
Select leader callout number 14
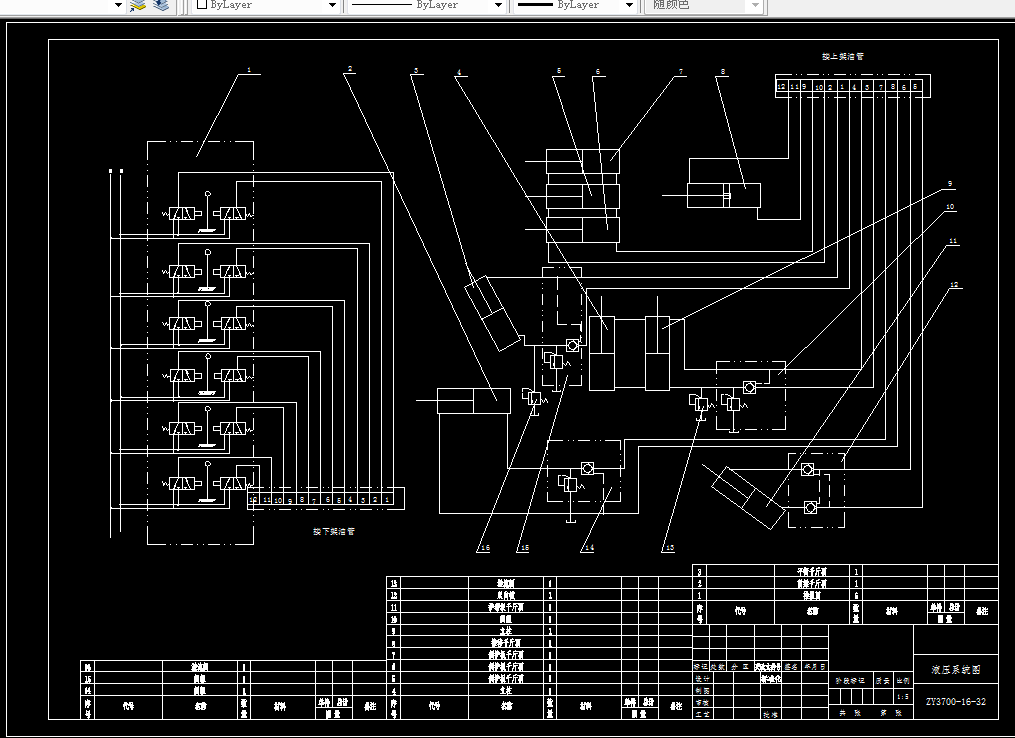[x=589, y=548]
